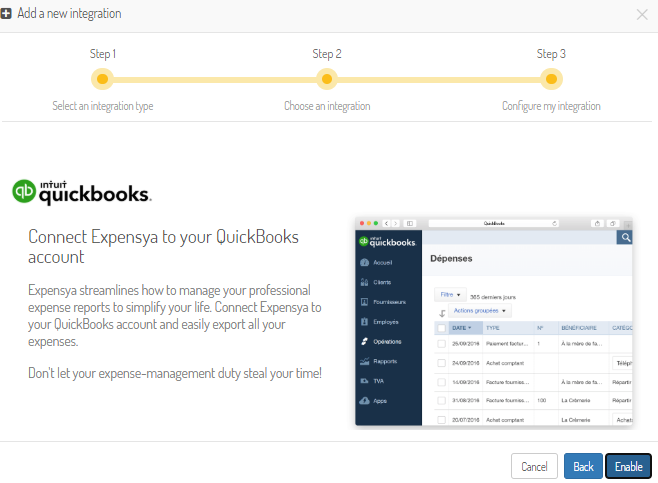This screenshot has width=658, height=483.
Task: Click the Intuit QuickBooks logo
Action: (x=82, y=193)
